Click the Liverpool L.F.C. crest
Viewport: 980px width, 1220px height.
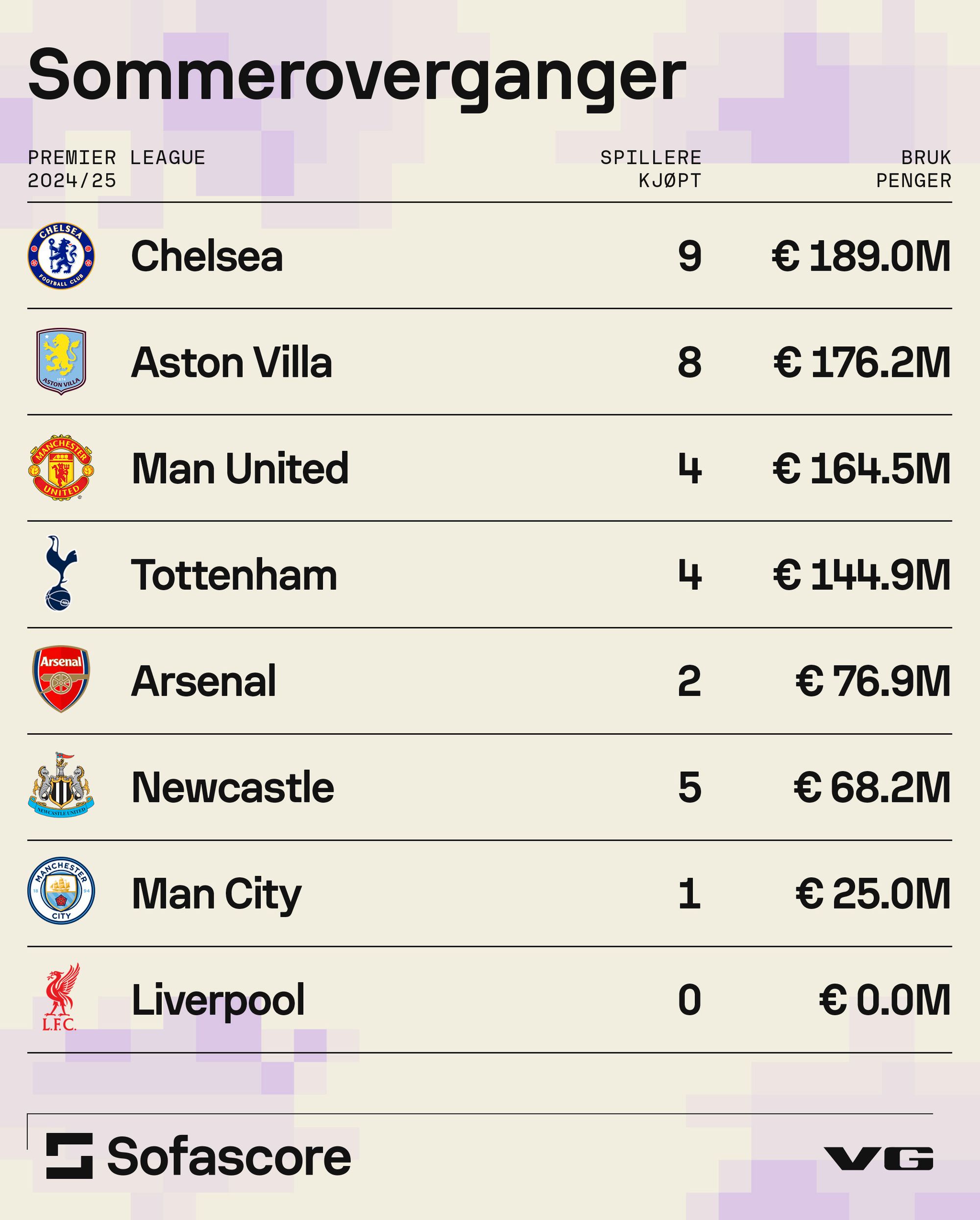61,997
